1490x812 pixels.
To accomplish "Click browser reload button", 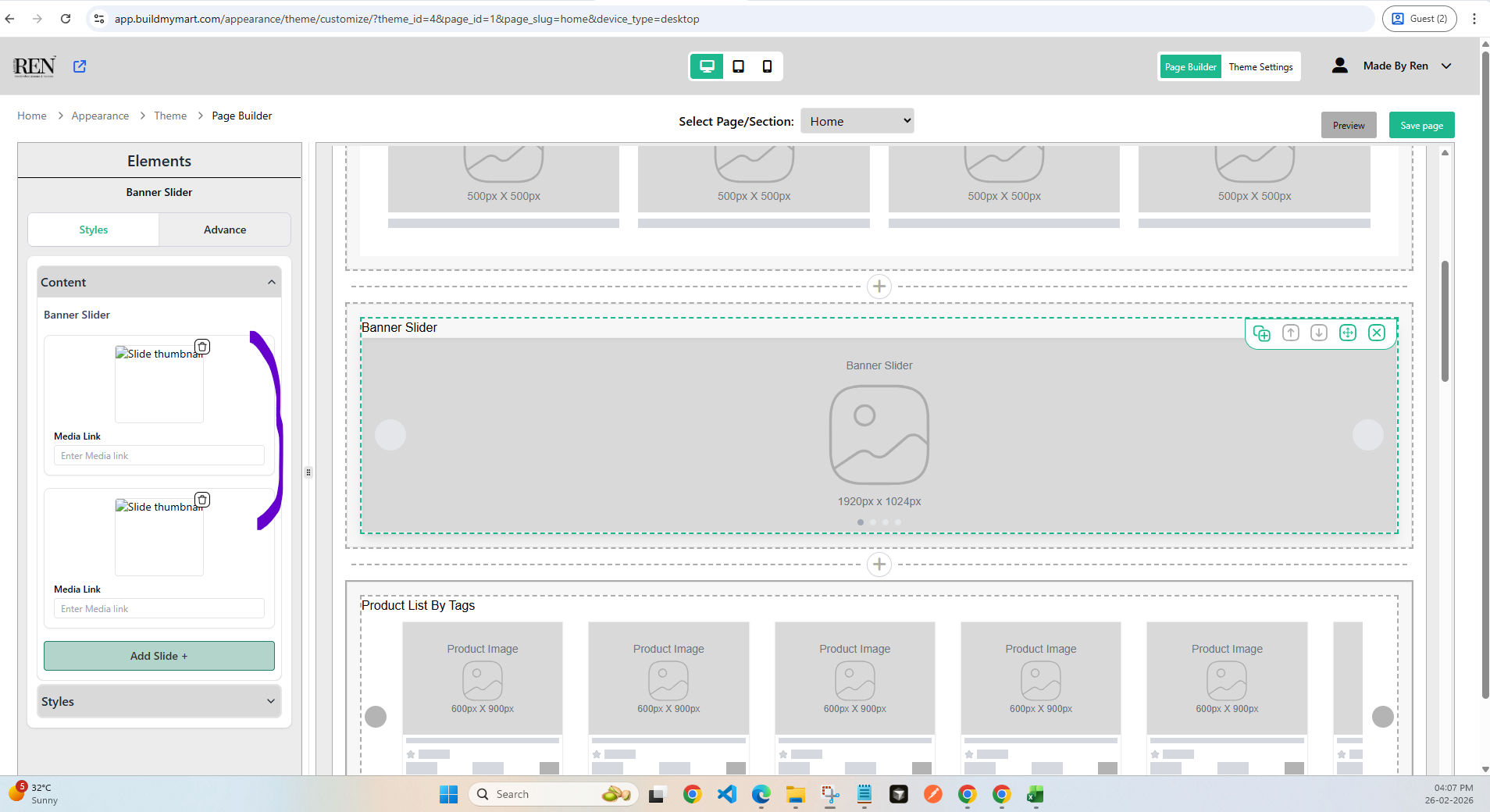I will tap(66, 19).
